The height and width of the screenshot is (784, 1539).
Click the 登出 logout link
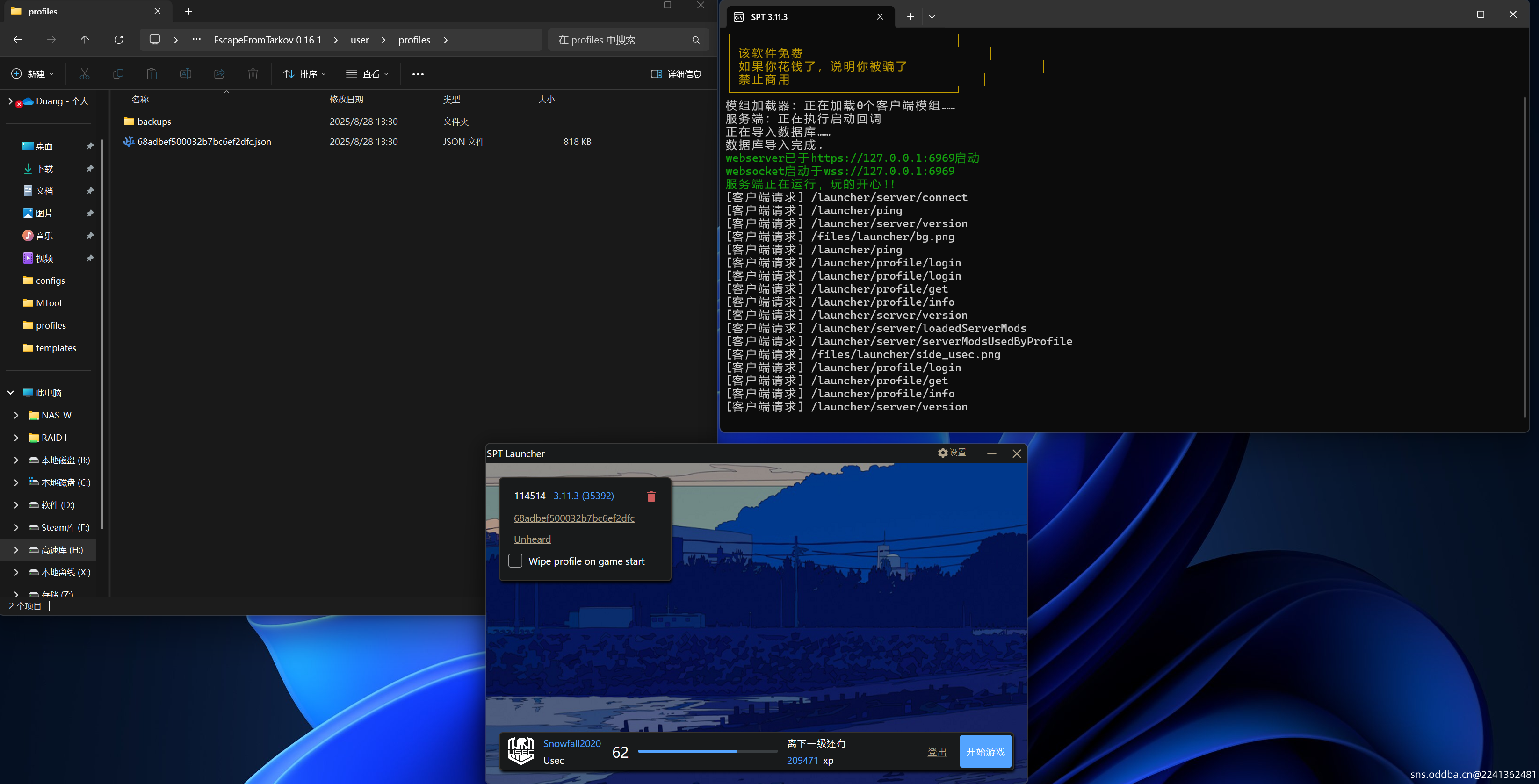point(936,752)
